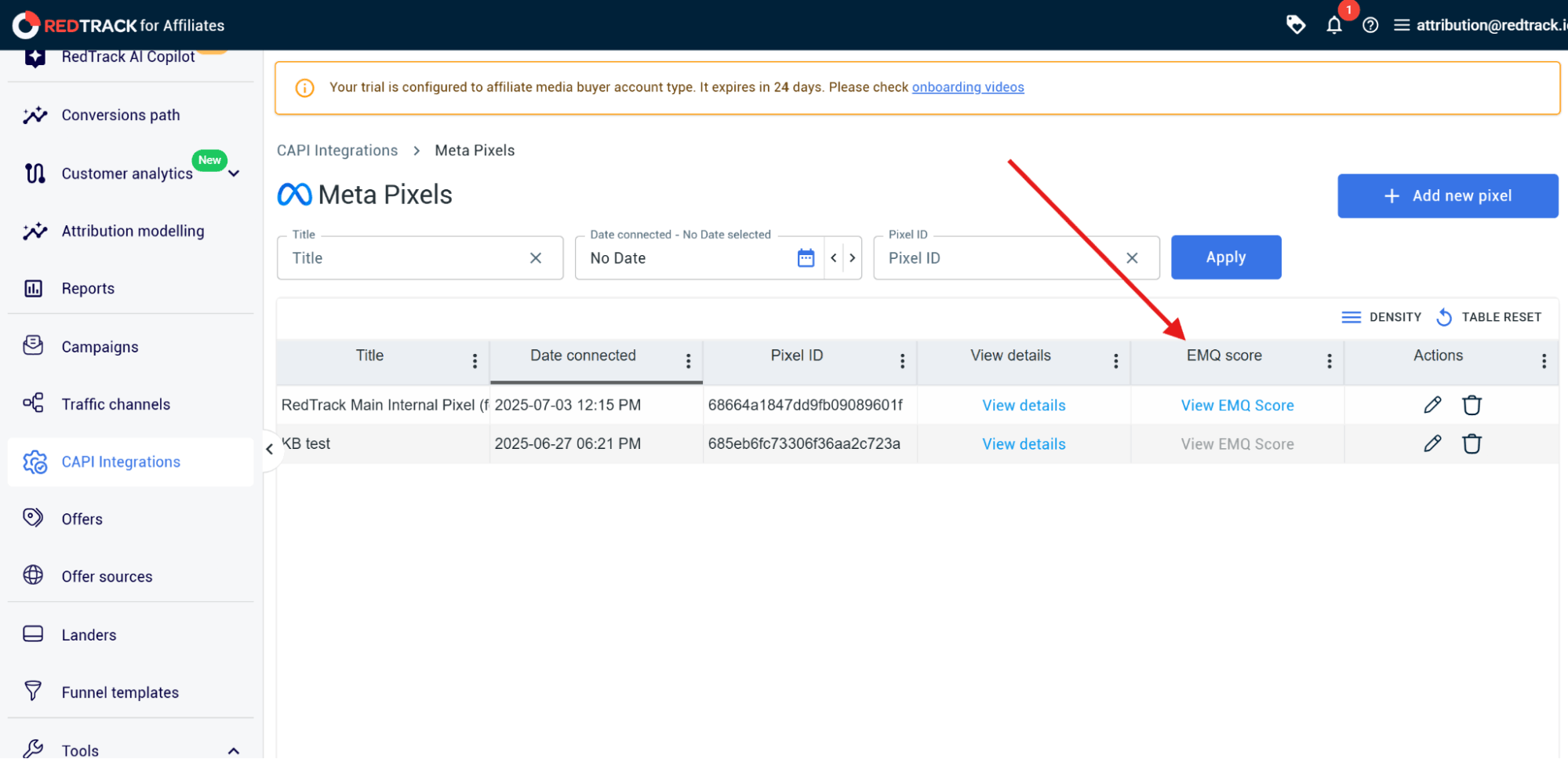This screenshot has width=1568, height=759.
Task: Open the onboarding videos link
Action: pos(968,87)
